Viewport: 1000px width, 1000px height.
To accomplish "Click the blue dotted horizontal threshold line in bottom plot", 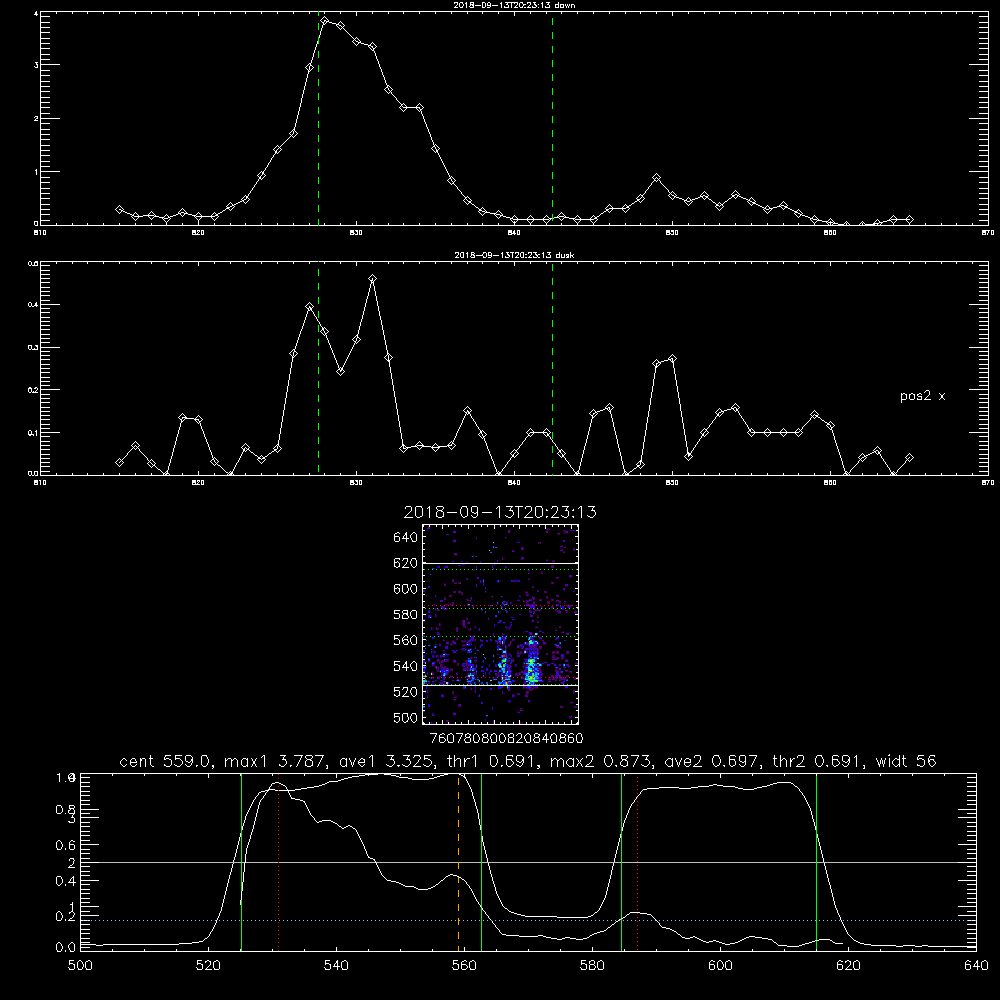I will tap(528, 920).
